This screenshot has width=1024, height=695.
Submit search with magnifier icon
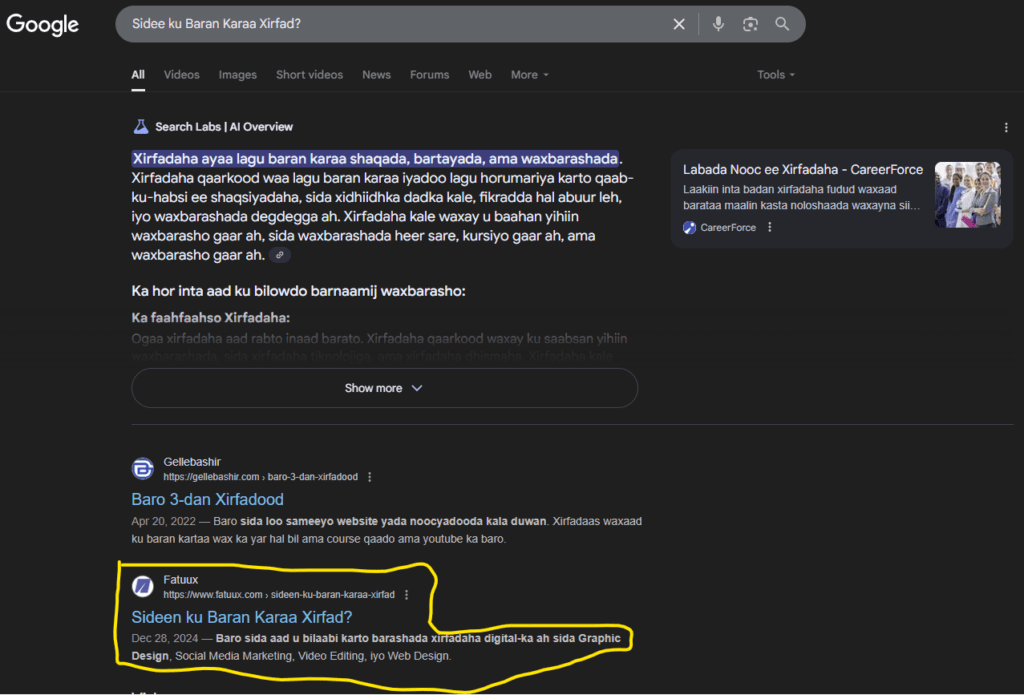click(782, 24)
